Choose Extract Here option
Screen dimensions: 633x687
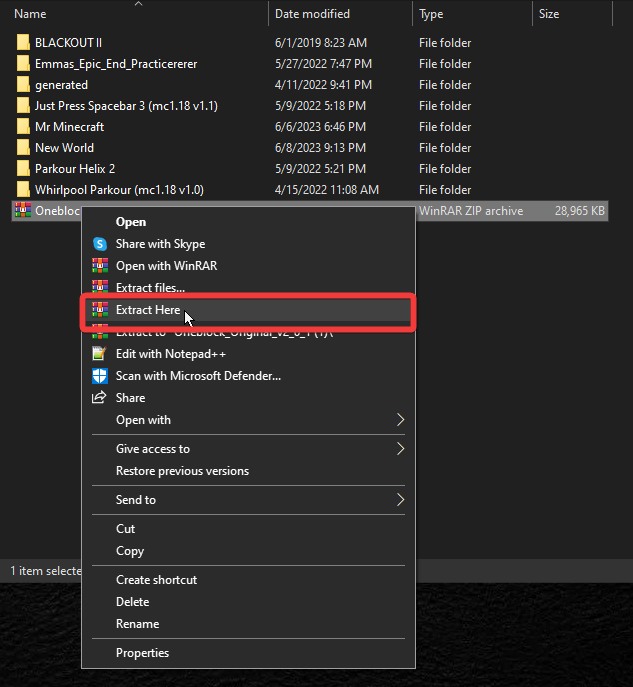148,310
